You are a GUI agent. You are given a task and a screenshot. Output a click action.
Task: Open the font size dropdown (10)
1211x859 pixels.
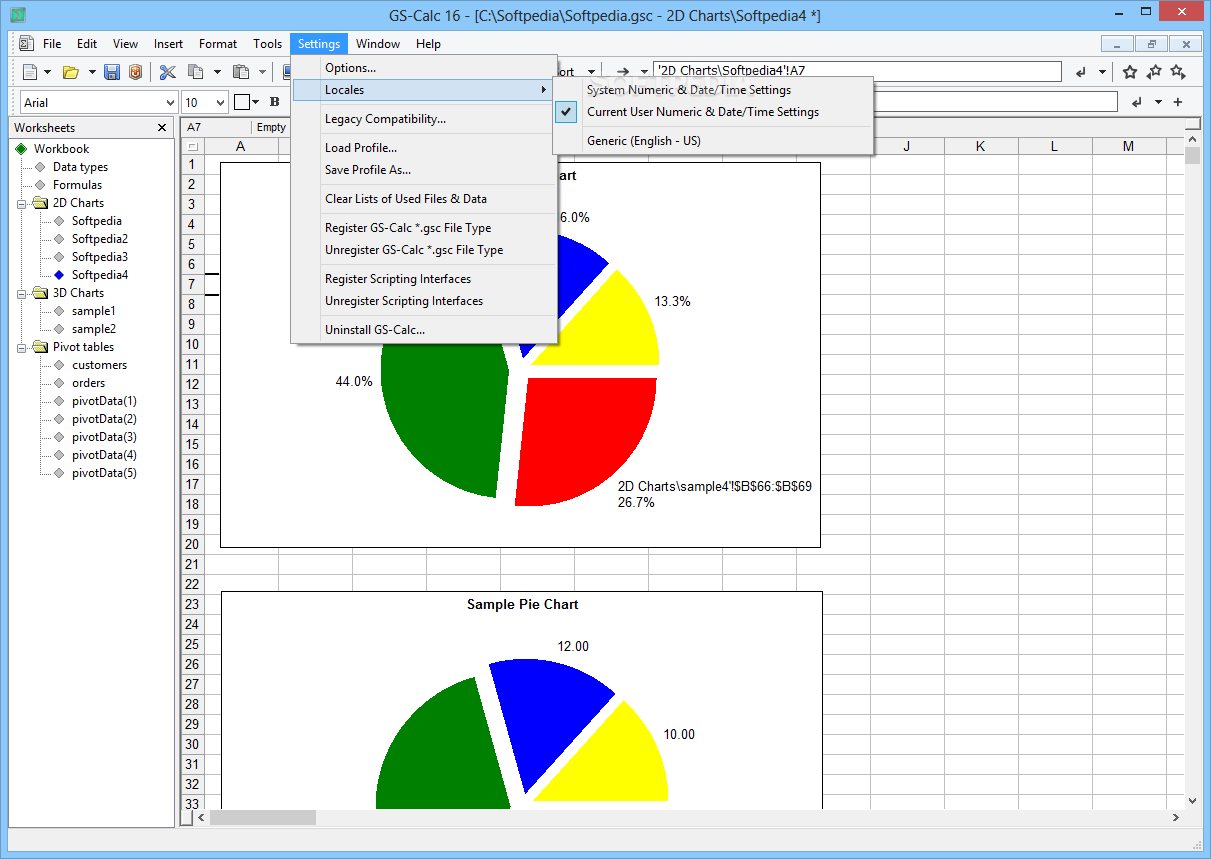[219, 102]
